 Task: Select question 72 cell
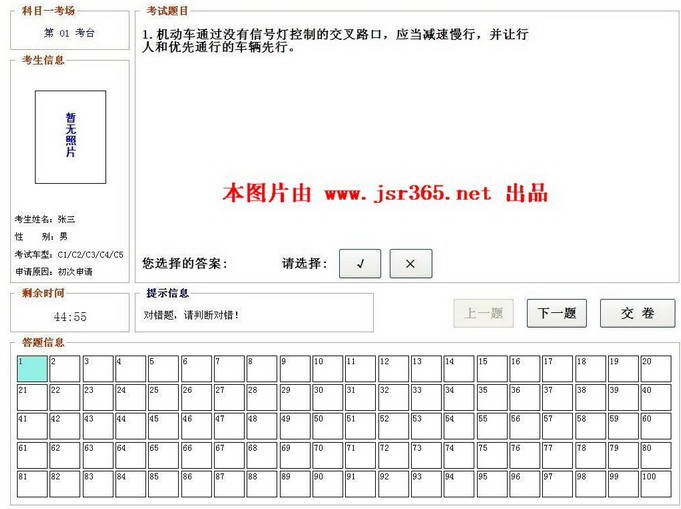coord(393,455)
